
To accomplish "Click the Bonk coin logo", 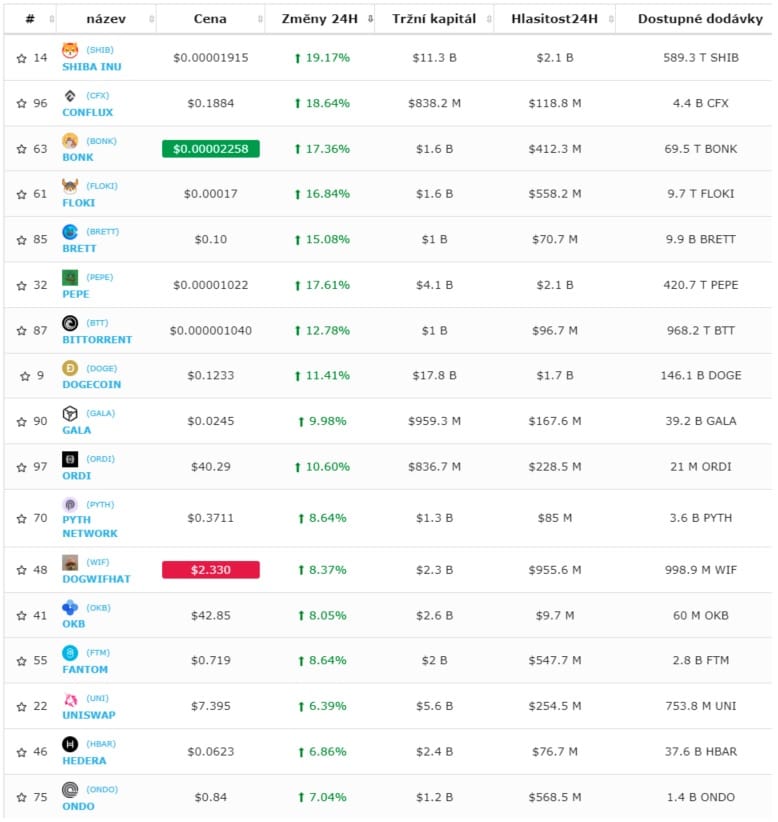I will tap(70, 140).
